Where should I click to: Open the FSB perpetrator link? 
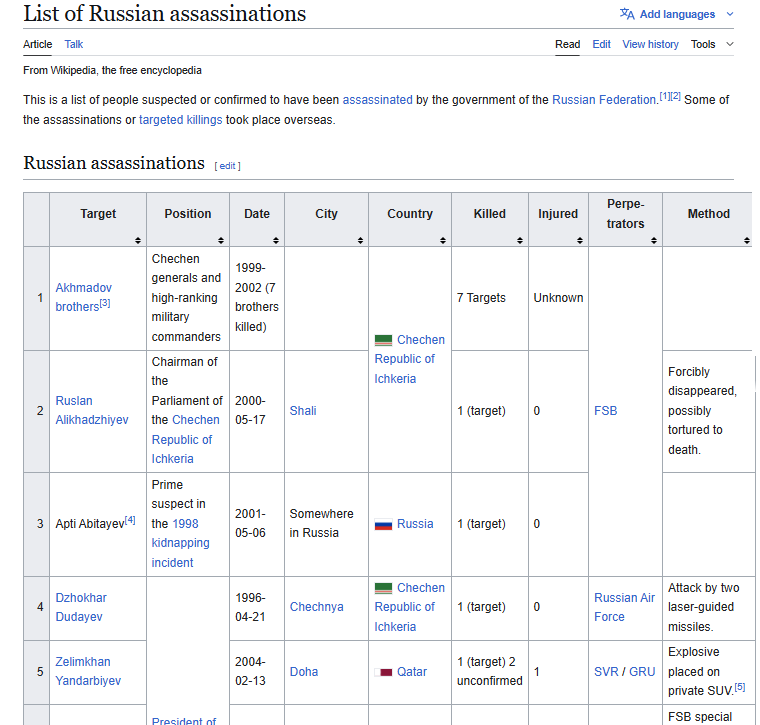tap(606, 411)
